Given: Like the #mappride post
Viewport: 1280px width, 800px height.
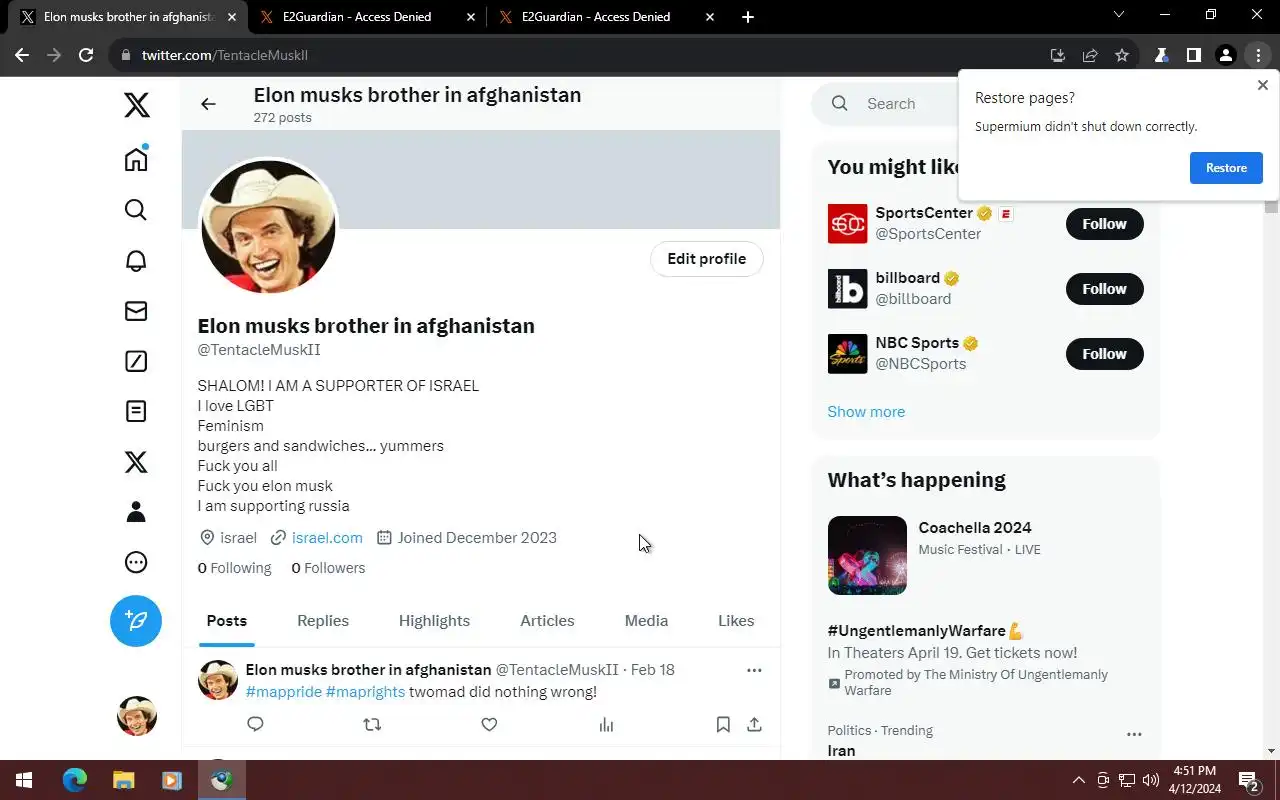Looking at the screenshot, I should 489,724.
